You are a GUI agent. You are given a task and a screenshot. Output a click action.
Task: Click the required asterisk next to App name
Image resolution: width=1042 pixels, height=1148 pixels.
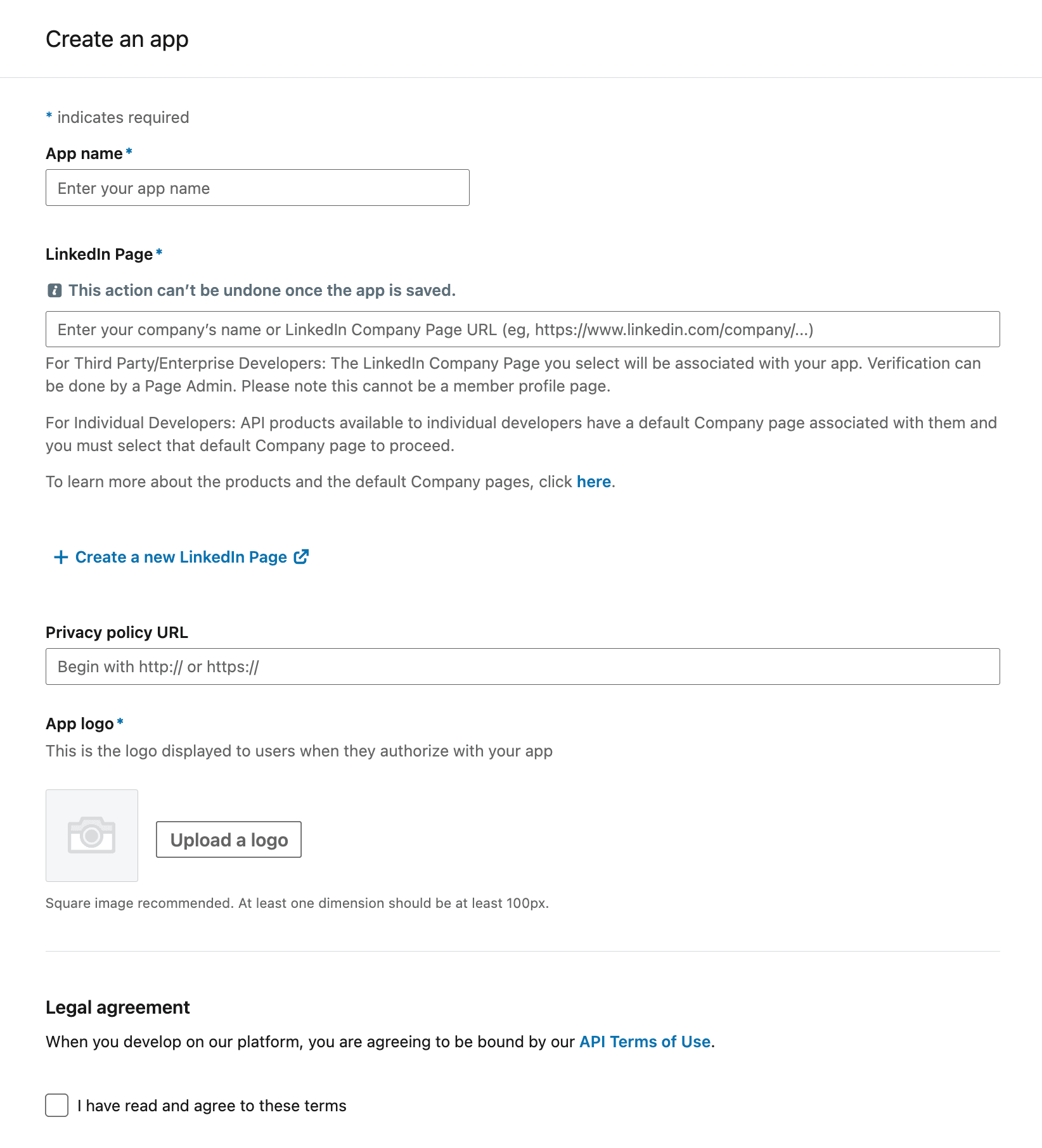[x=129, y=152]
